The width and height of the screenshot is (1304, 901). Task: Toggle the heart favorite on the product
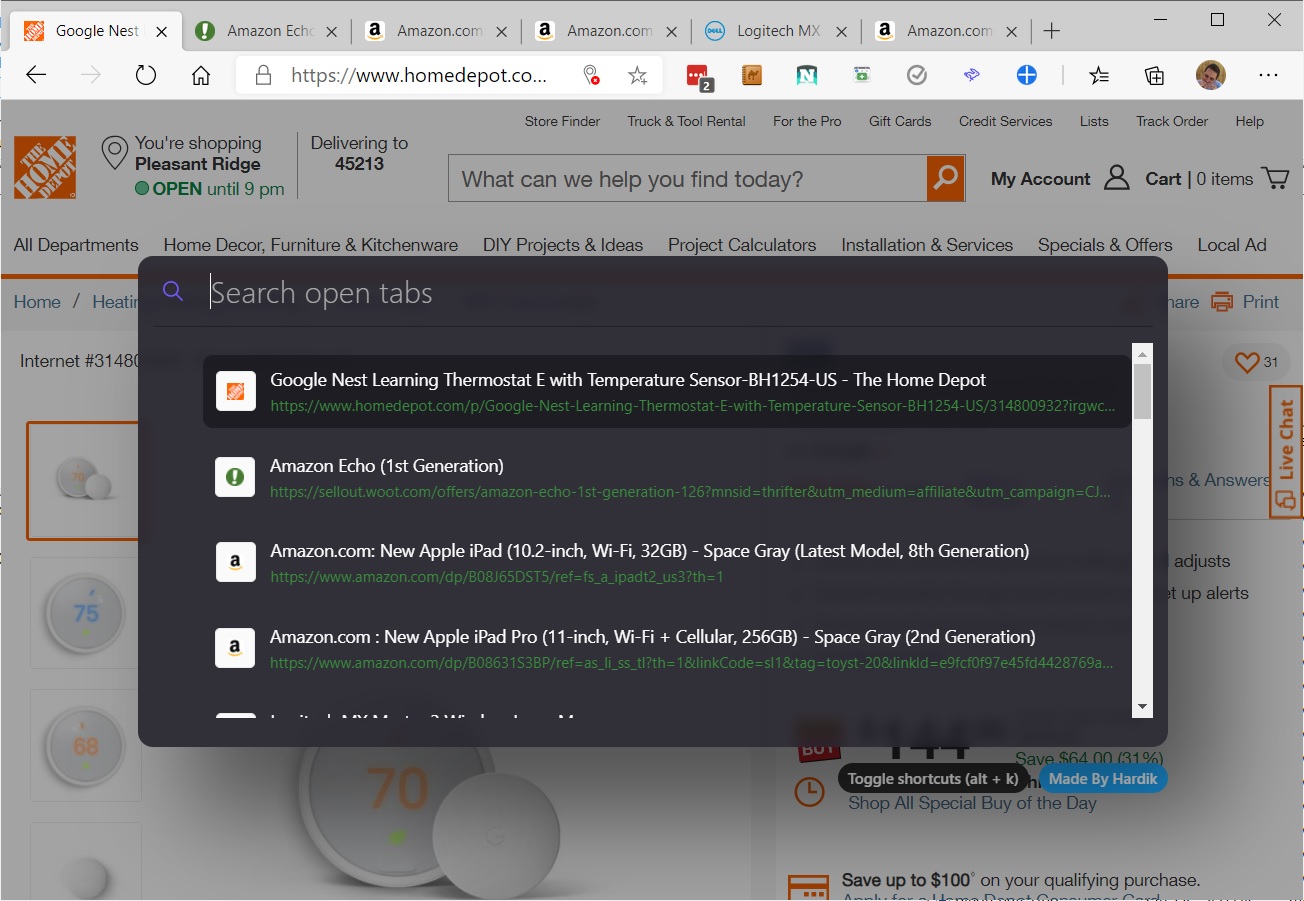[x=1247, y=362]
